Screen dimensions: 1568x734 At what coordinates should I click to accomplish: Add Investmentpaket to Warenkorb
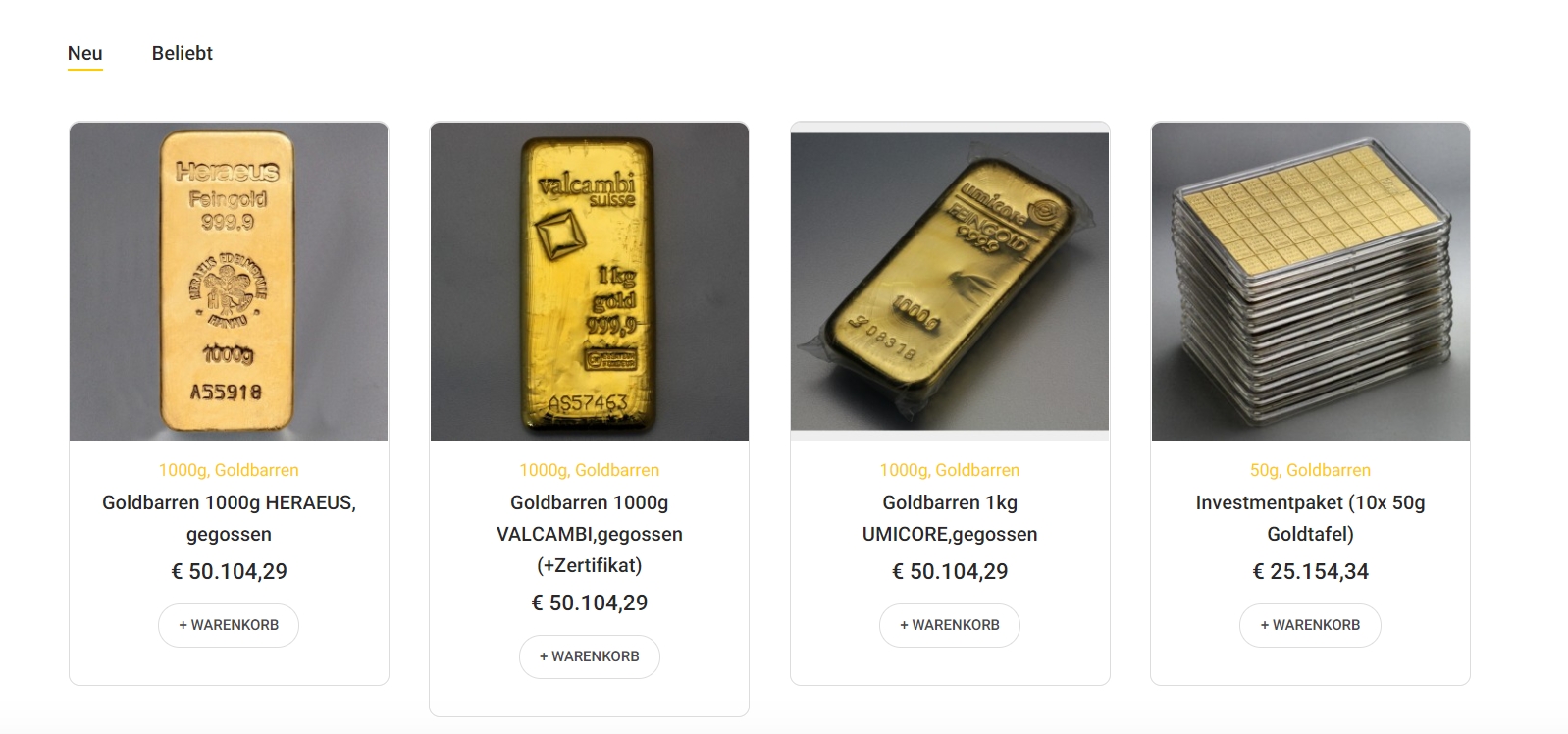pyautogui.click(x=1311, y=625)
